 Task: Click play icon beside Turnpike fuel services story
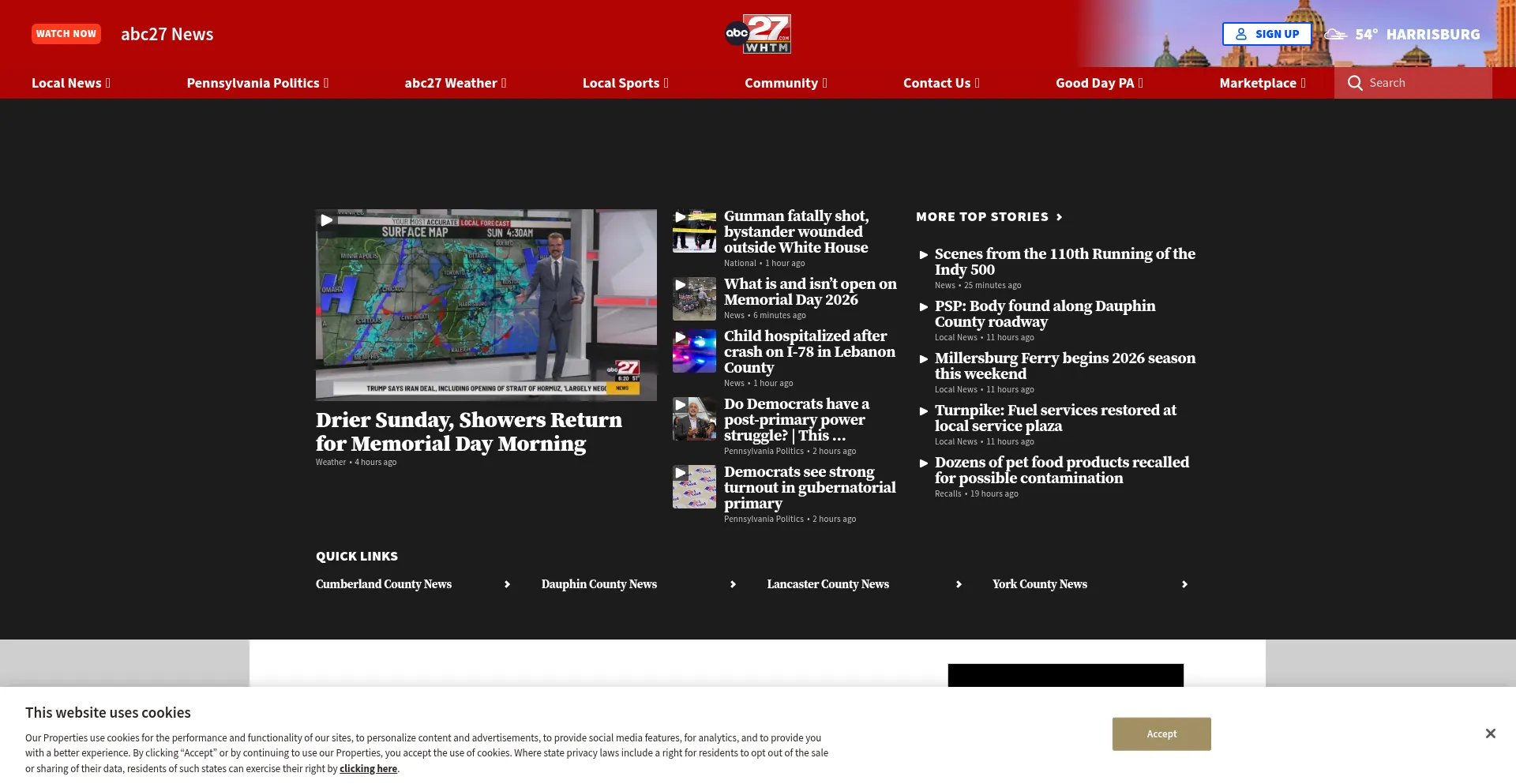point(924,411)
